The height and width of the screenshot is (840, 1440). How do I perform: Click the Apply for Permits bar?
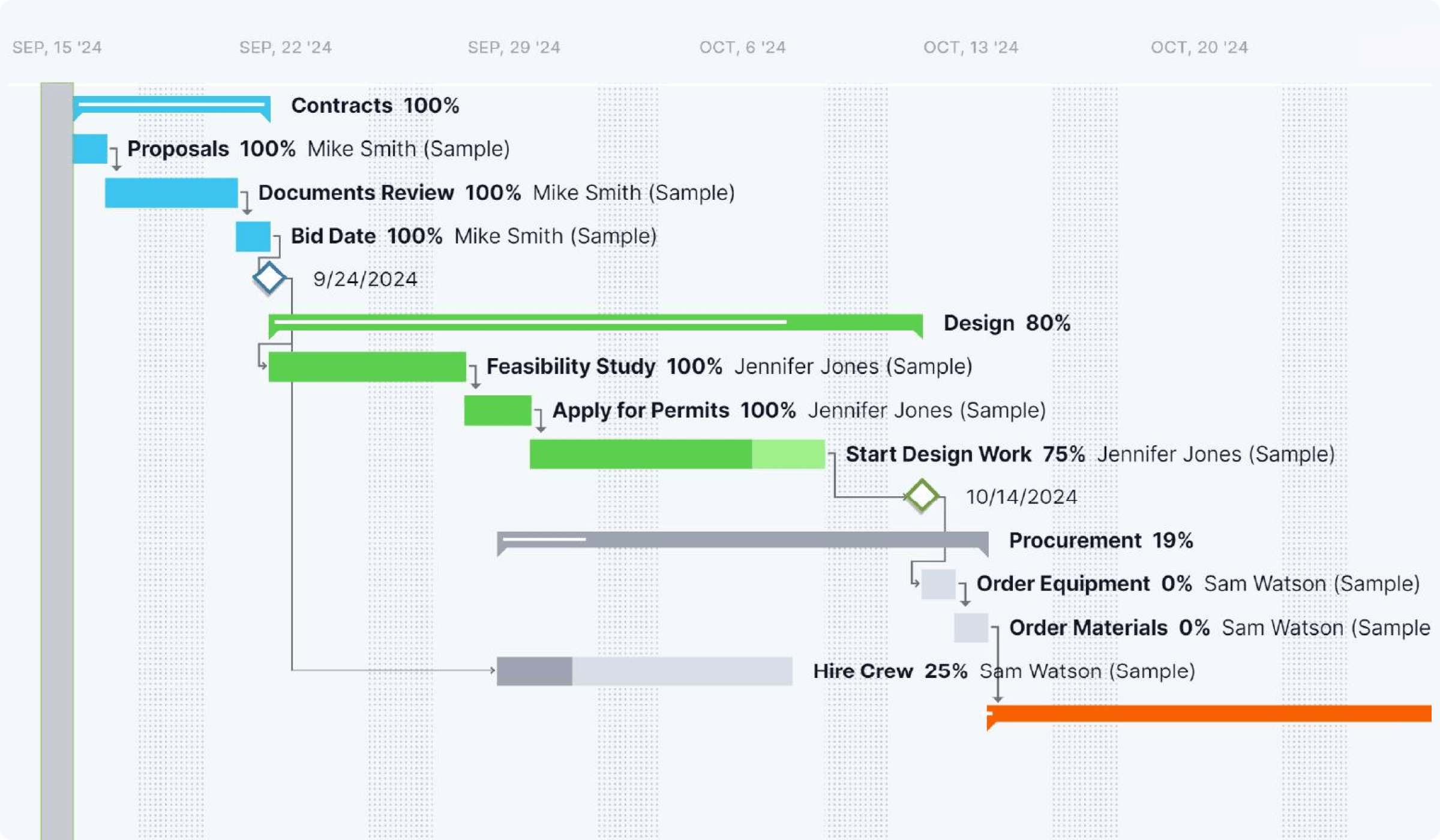pos(497,410)
